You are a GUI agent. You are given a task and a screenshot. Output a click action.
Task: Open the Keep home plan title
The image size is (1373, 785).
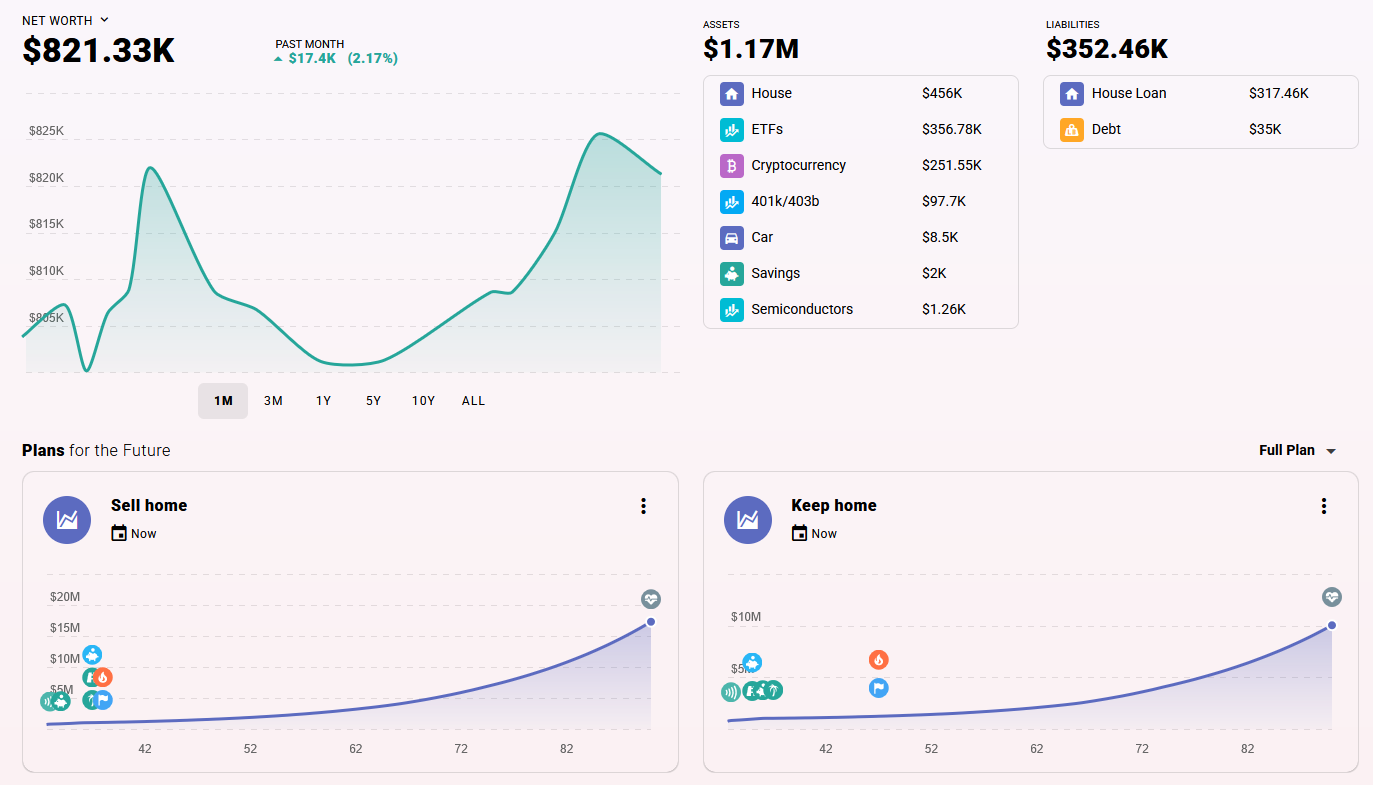pyautogui.click(x=834, y=506)
